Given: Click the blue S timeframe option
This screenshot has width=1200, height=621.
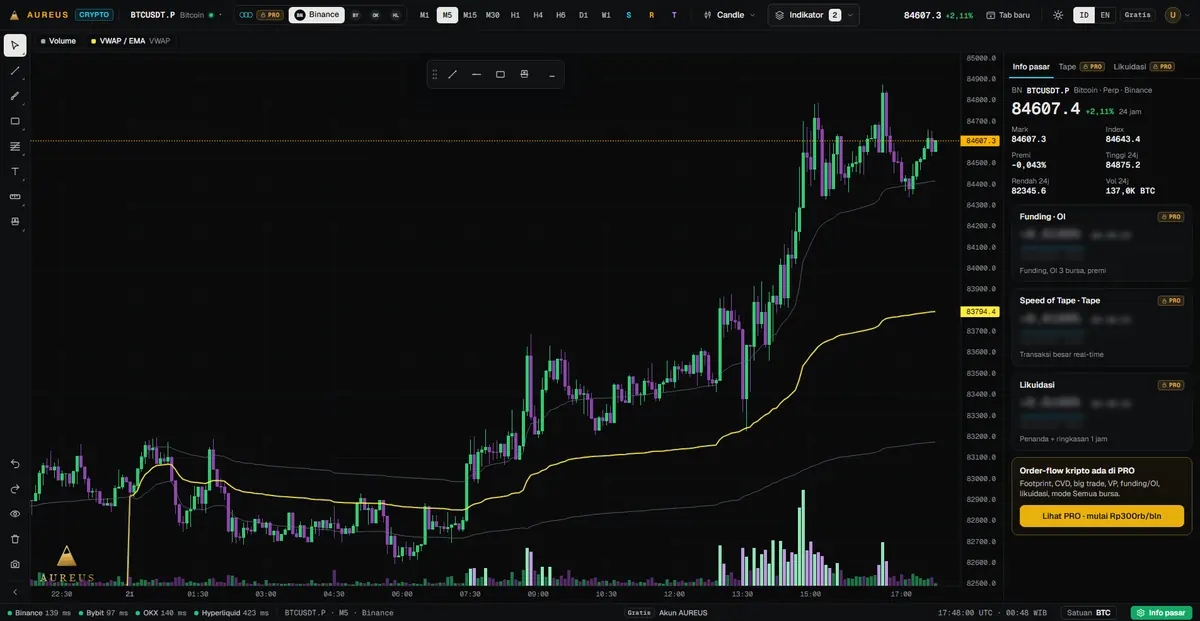Looking at the screenshot, I should (629, 15).
